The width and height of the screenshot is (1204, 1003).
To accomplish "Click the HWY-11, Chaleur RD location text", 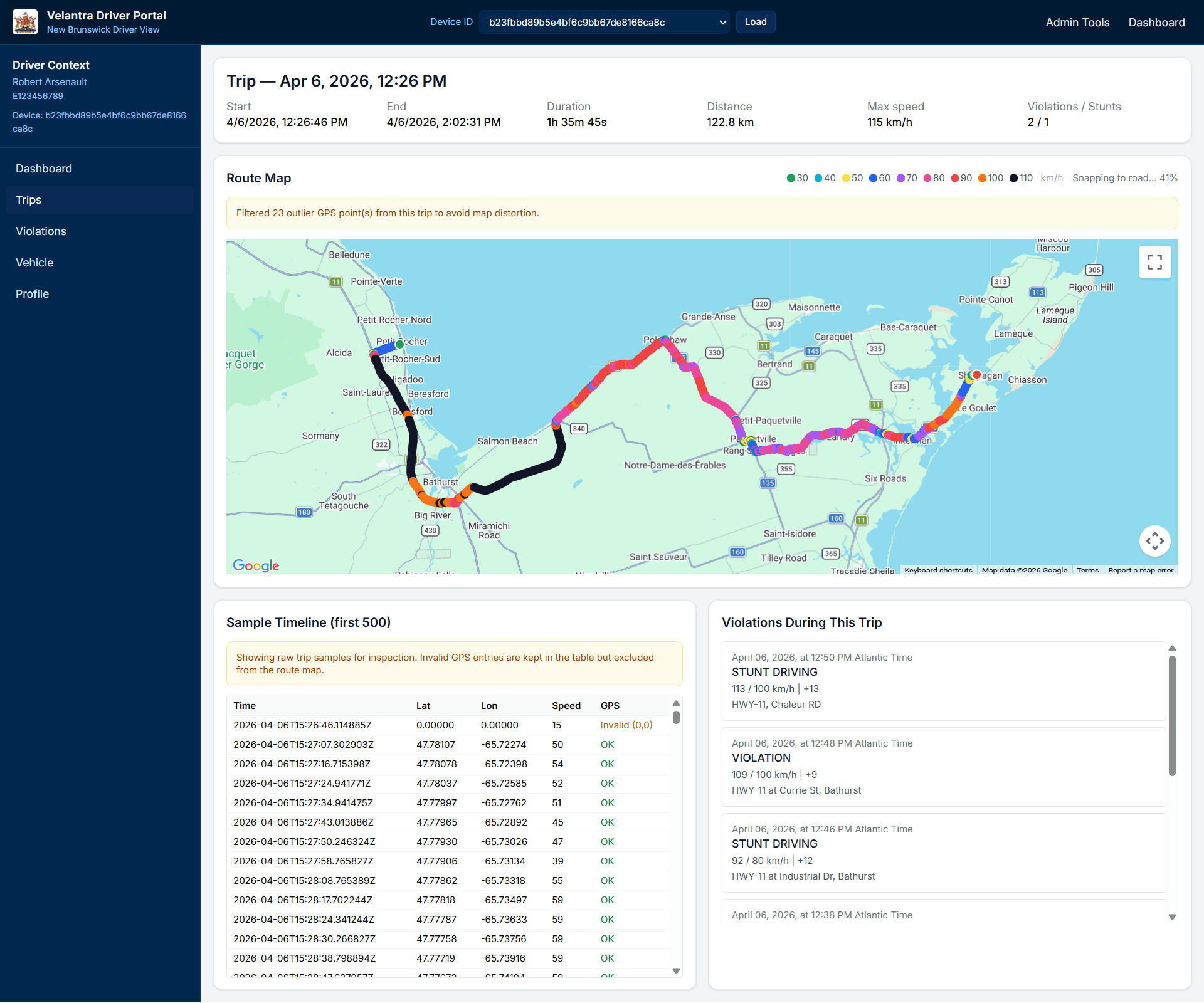I will click(776, 705).
